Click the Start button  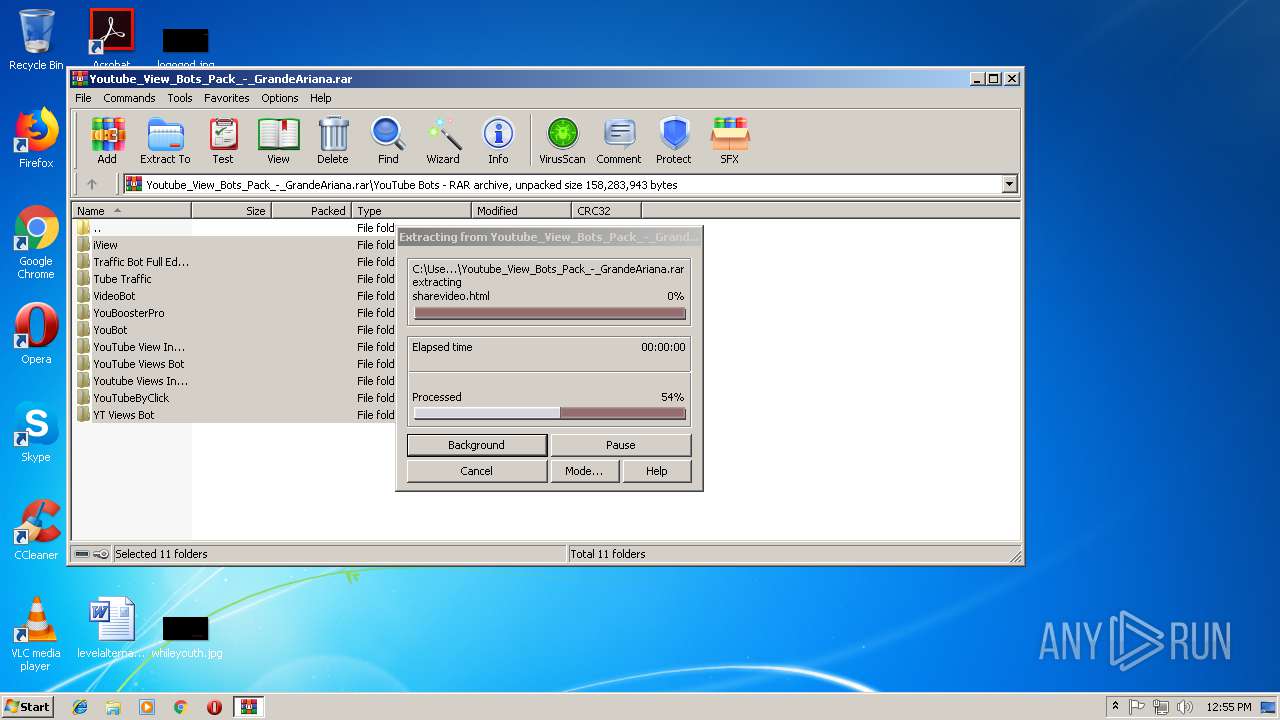pos(28,707)
